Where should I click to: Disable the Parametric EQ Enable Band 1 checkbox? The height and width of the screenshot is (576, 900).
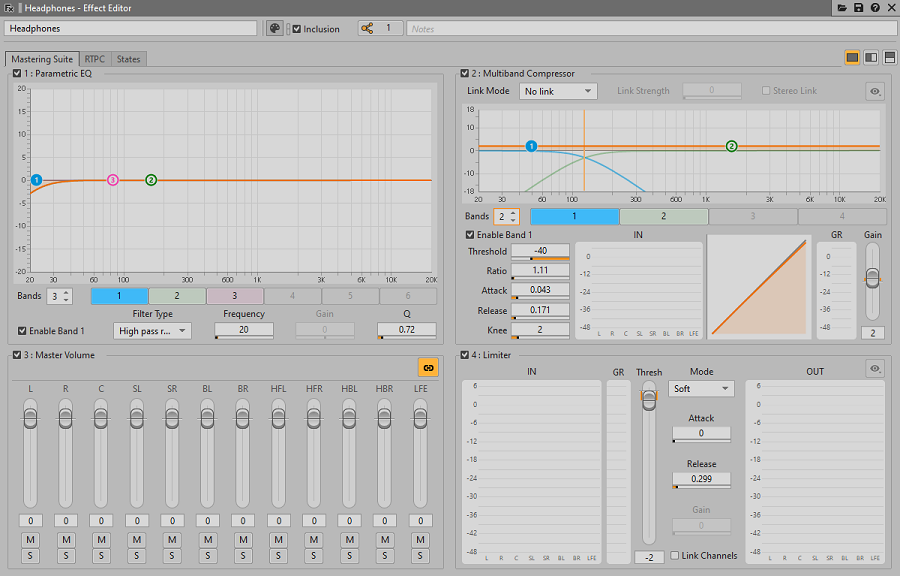click(x=23, y=331)
